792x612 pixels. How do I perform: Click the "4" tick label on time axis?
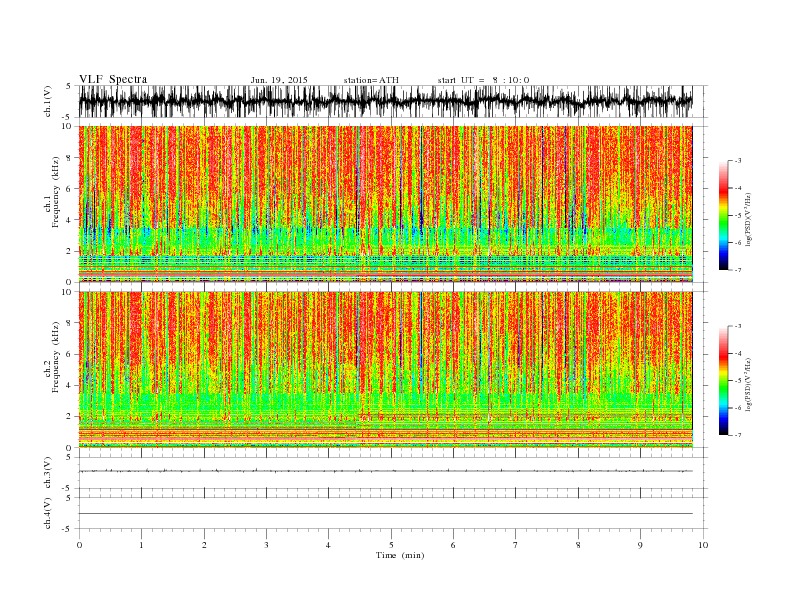click(329, 545)
